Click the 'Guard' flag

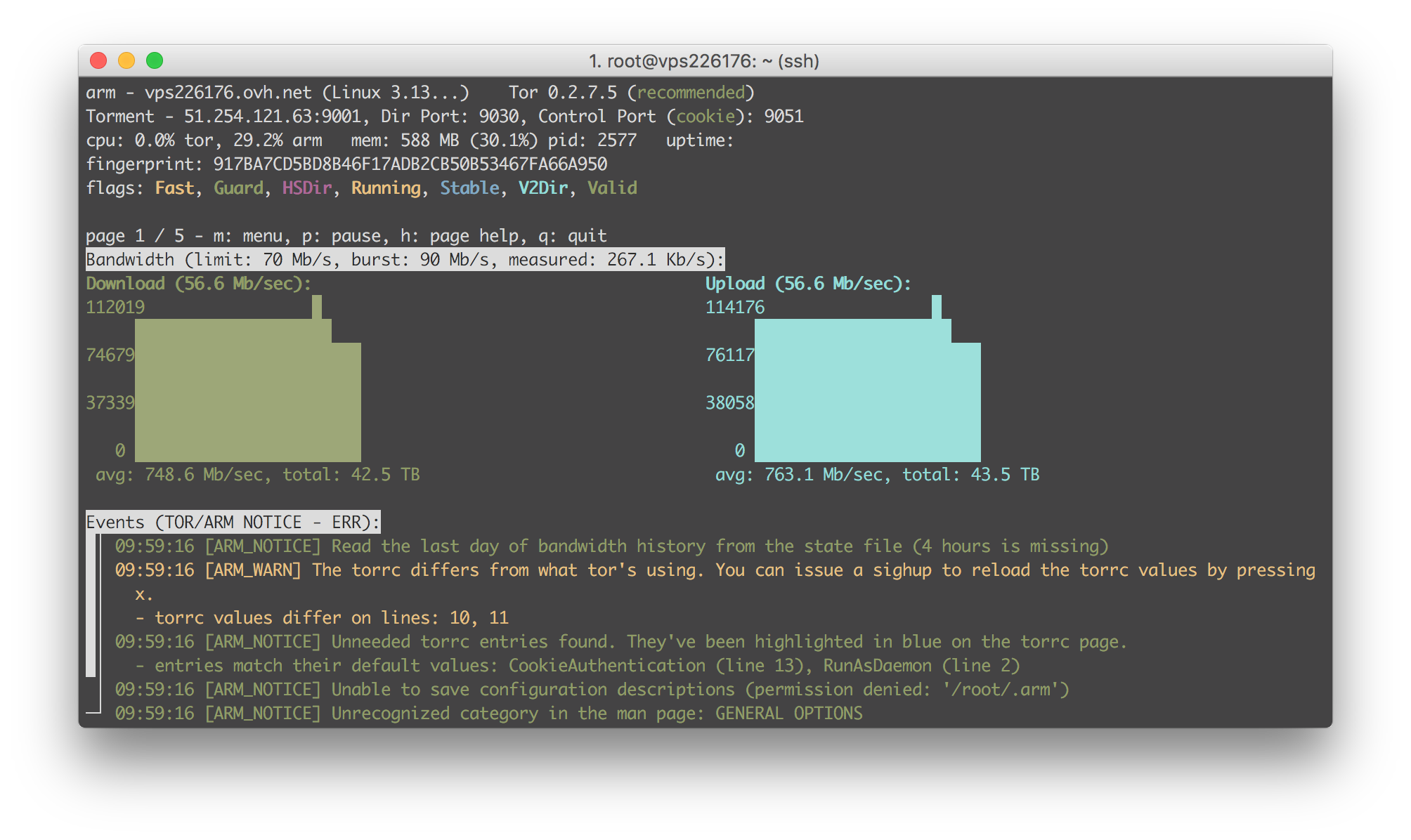pyautogui.click(x=238, y=188)
